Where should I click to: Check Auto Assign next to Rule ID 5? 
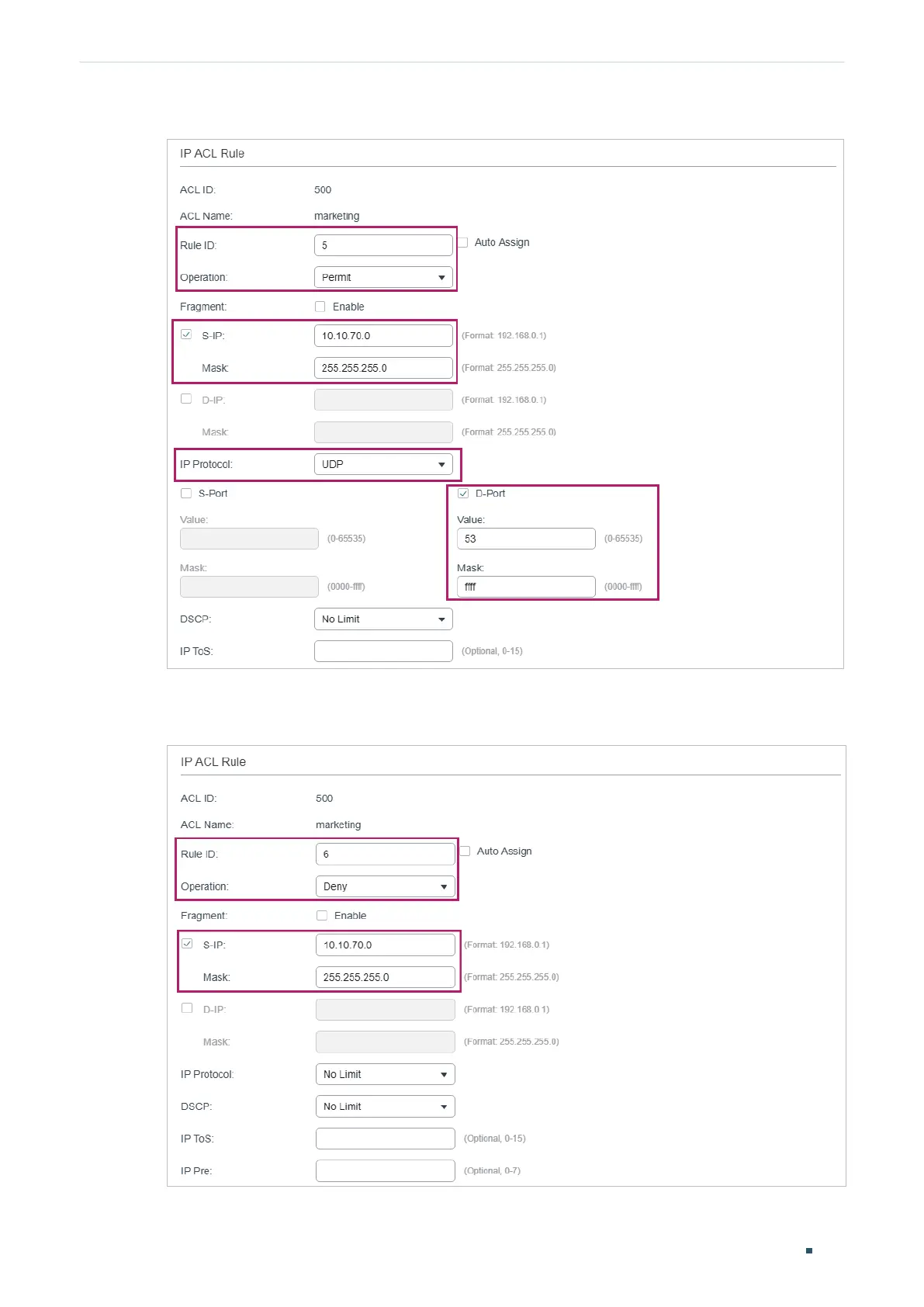pos(463,242)
